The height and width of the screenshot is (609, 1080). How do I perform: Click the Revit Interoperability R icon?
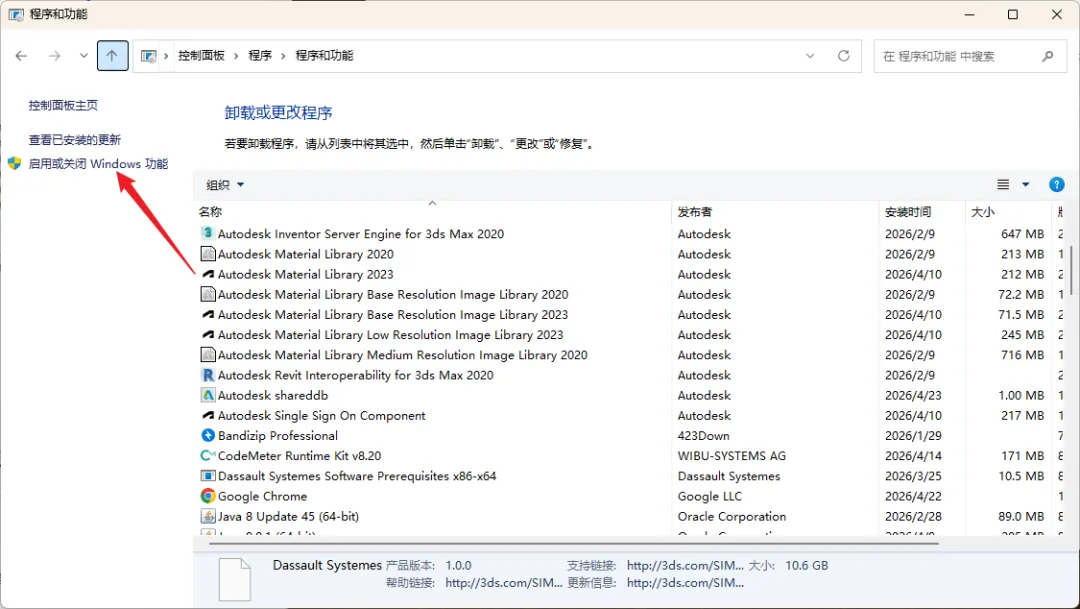tap(207, 375)
